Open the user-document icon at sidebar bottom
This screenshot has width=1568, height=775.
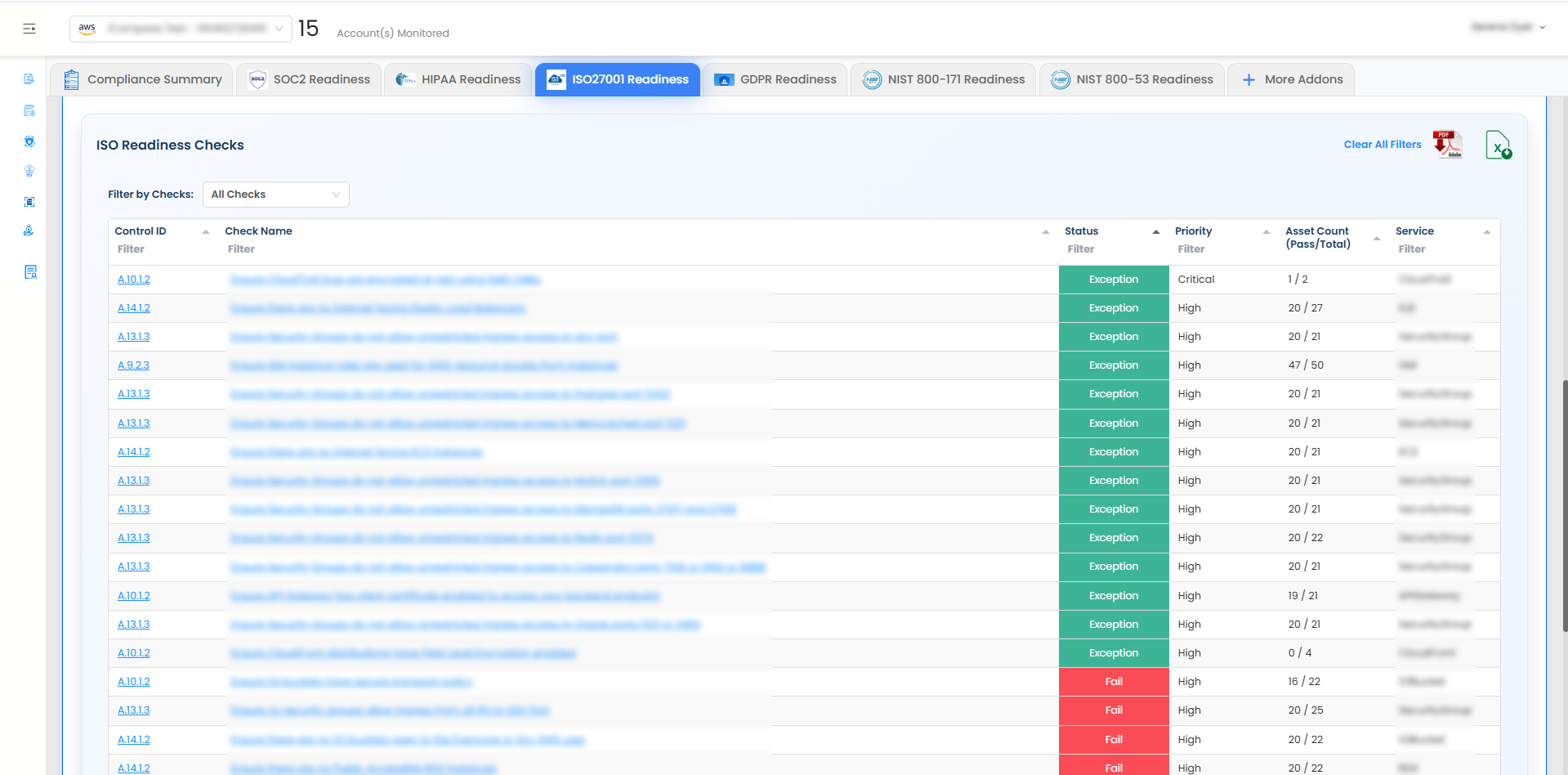[29, 272]
